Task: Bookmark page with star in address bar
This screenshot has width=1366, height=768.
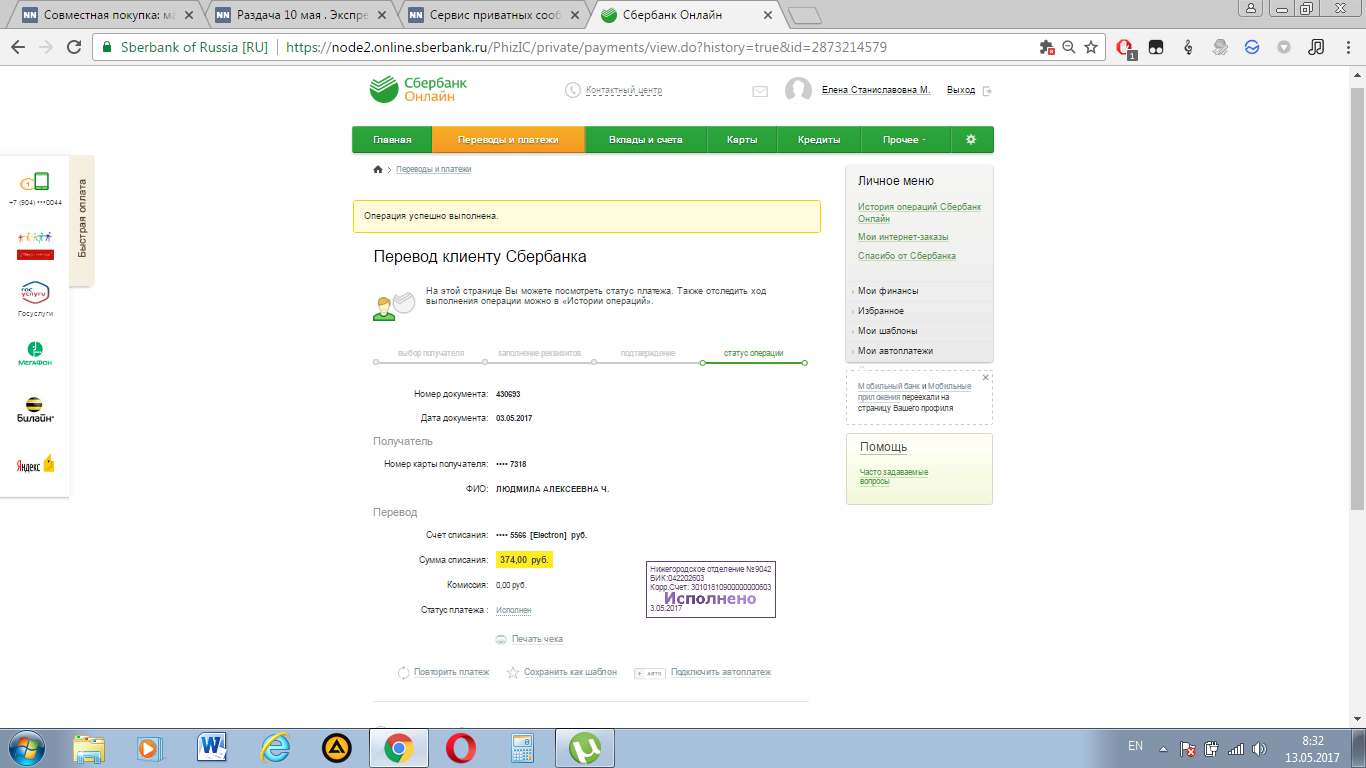Action: coord(1091,47)
